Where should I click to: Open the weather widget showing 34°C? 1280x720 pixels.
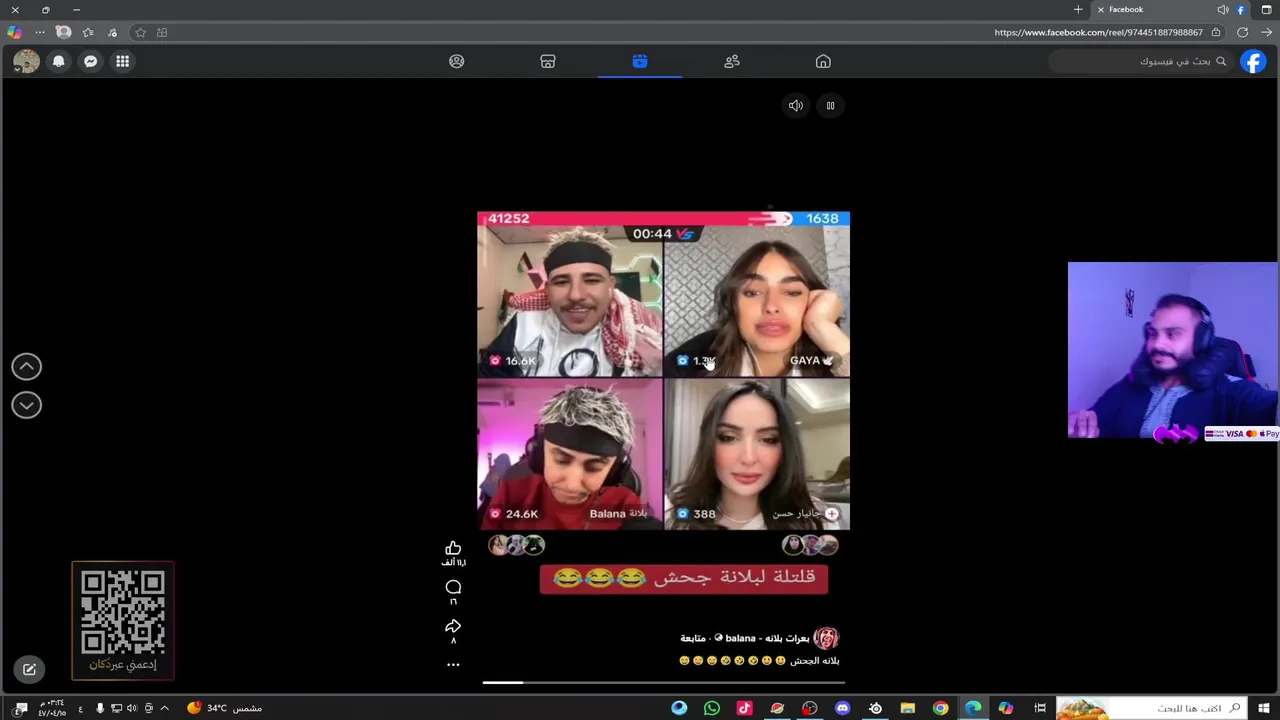pyautogui.click(x=224, y=708)
